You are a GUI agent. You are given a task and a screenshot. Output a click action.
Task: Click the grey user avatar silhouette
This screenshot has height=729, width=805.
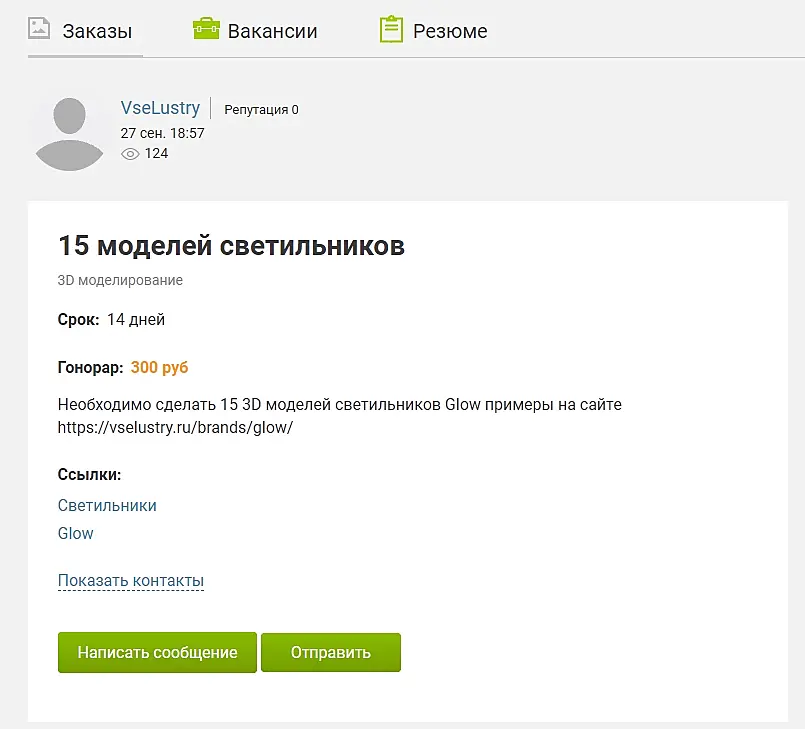[69, 134]
